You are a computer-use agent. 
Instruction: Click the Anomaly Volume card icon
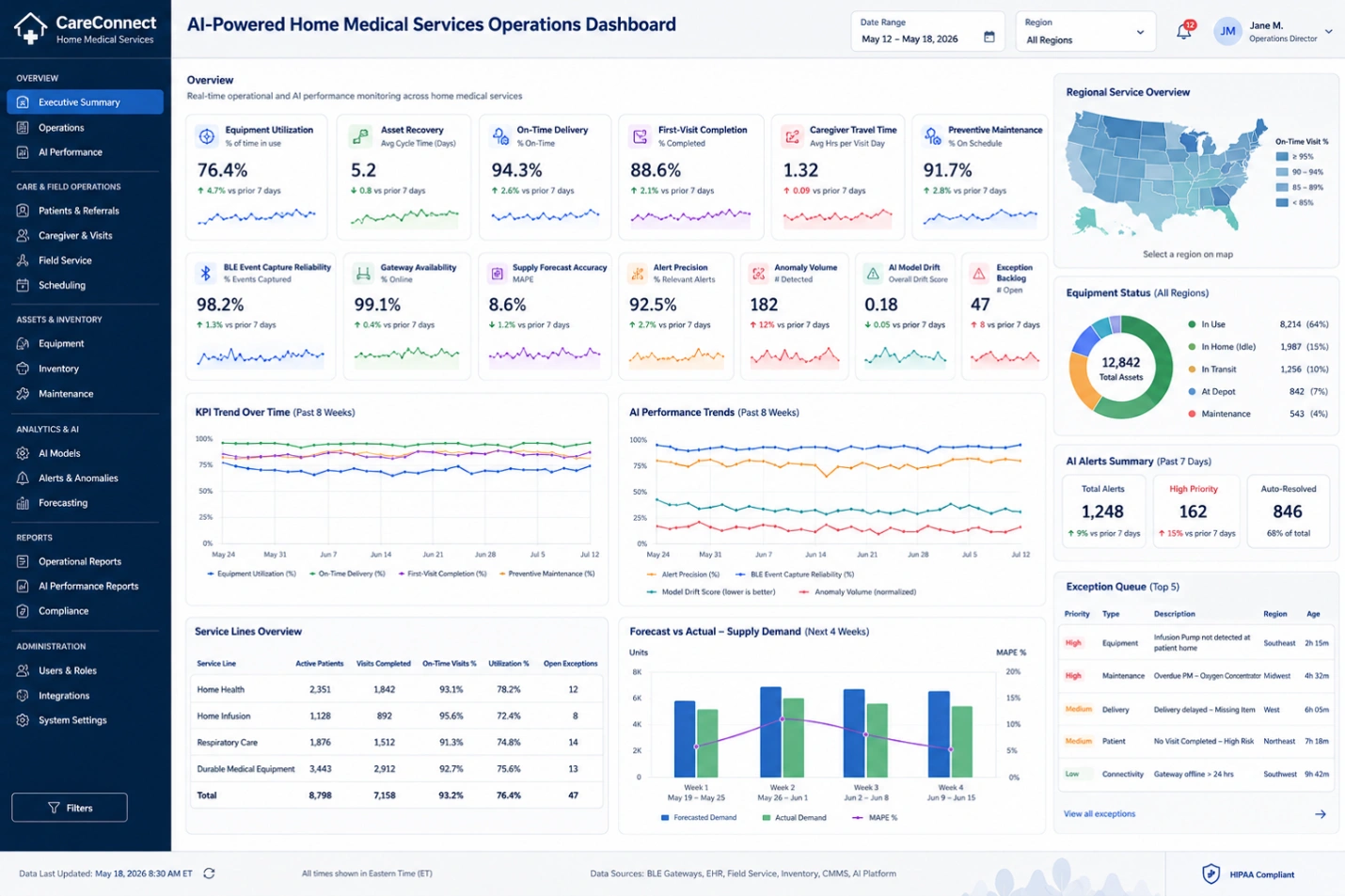(x=758, y=274)
